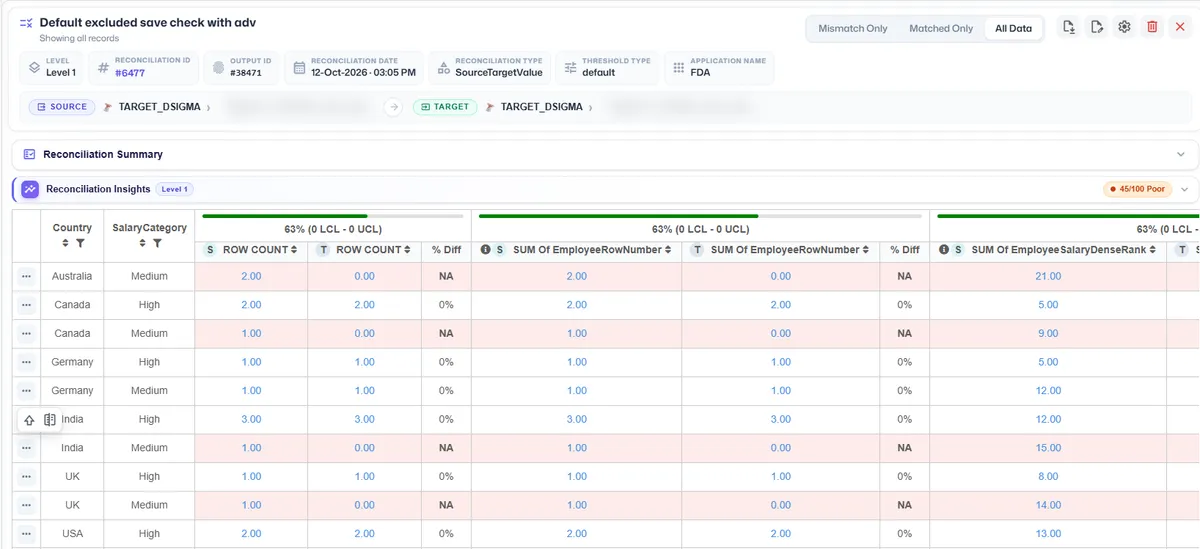The height and width of the screenshot is (549, 1200).
Task: Sort by source ROW COUNT column
Action: click(294, 250)
